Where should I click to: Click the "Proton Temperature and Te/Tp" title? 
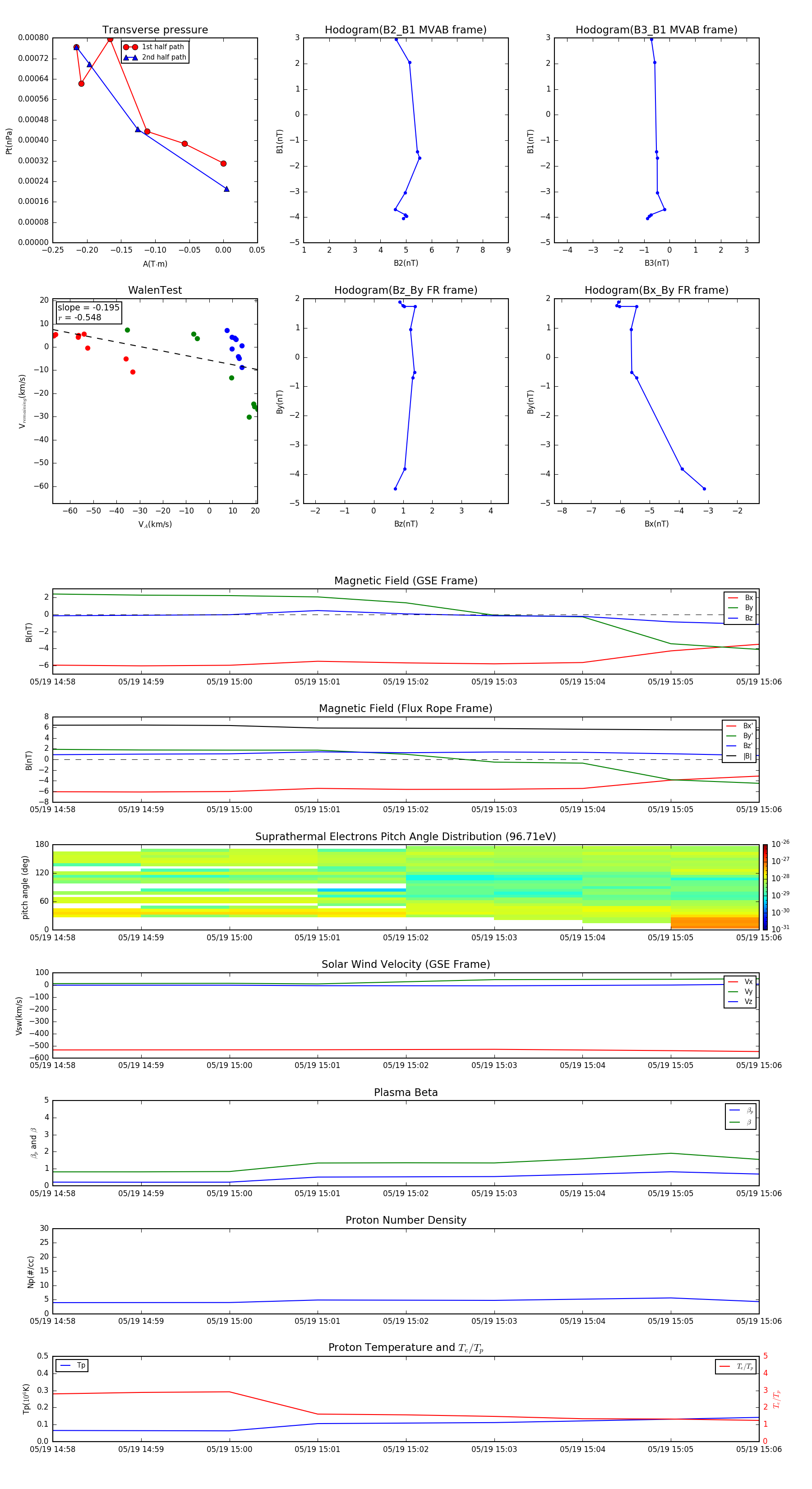click(x=406, y=1348)
